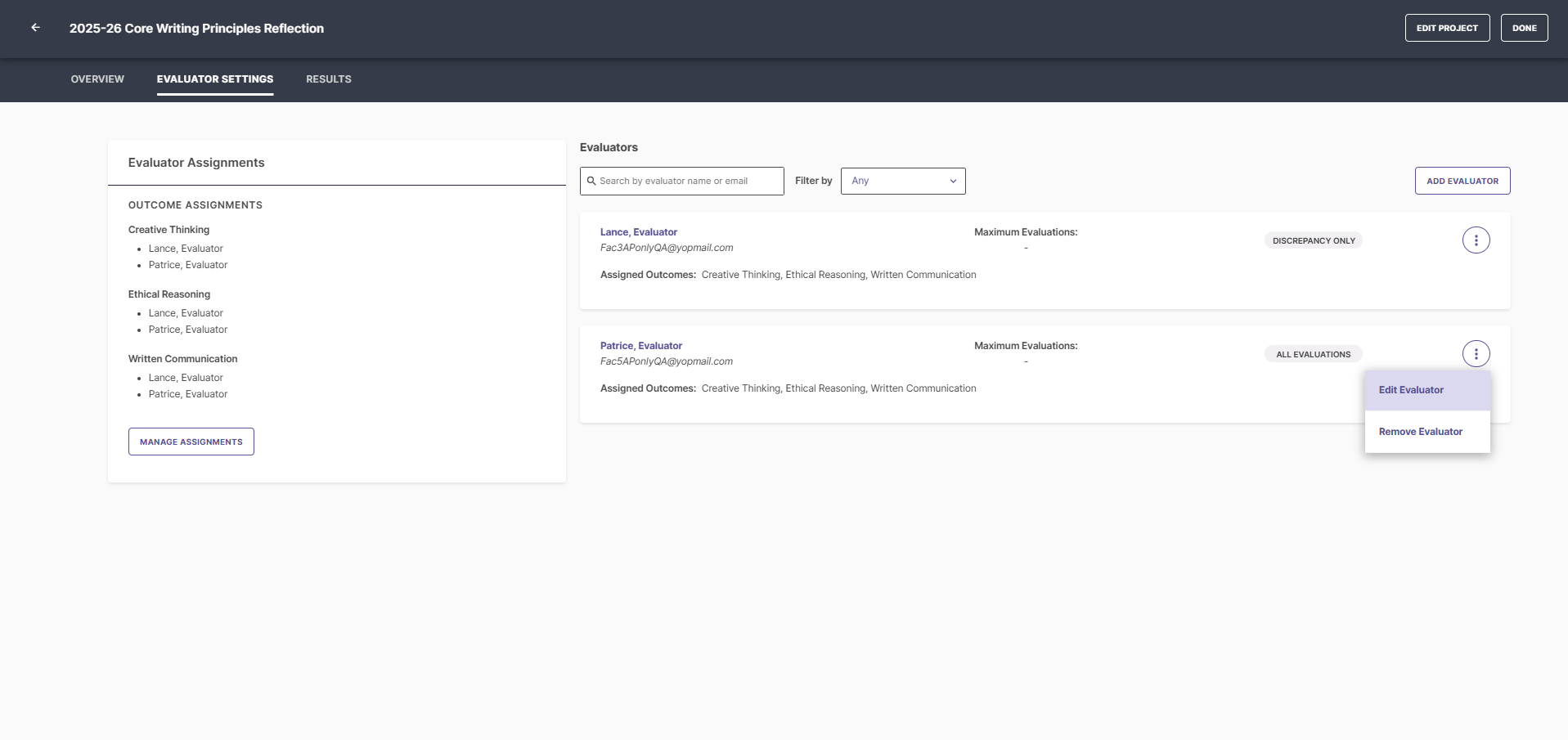Click the Fac3APonlyQA@yopmail.com email
1568x740 pixels.
tap(667, 248)
